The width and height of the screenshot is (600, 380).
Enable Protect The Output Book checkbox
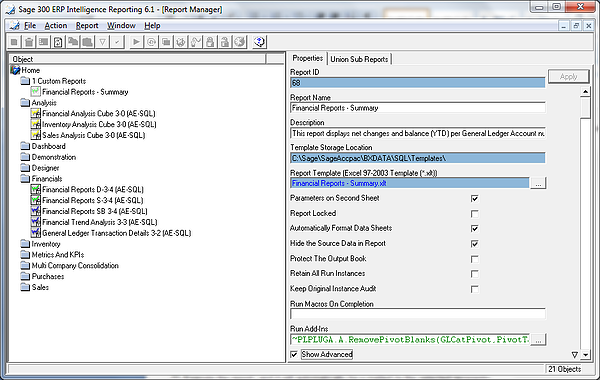pos(474,259)
